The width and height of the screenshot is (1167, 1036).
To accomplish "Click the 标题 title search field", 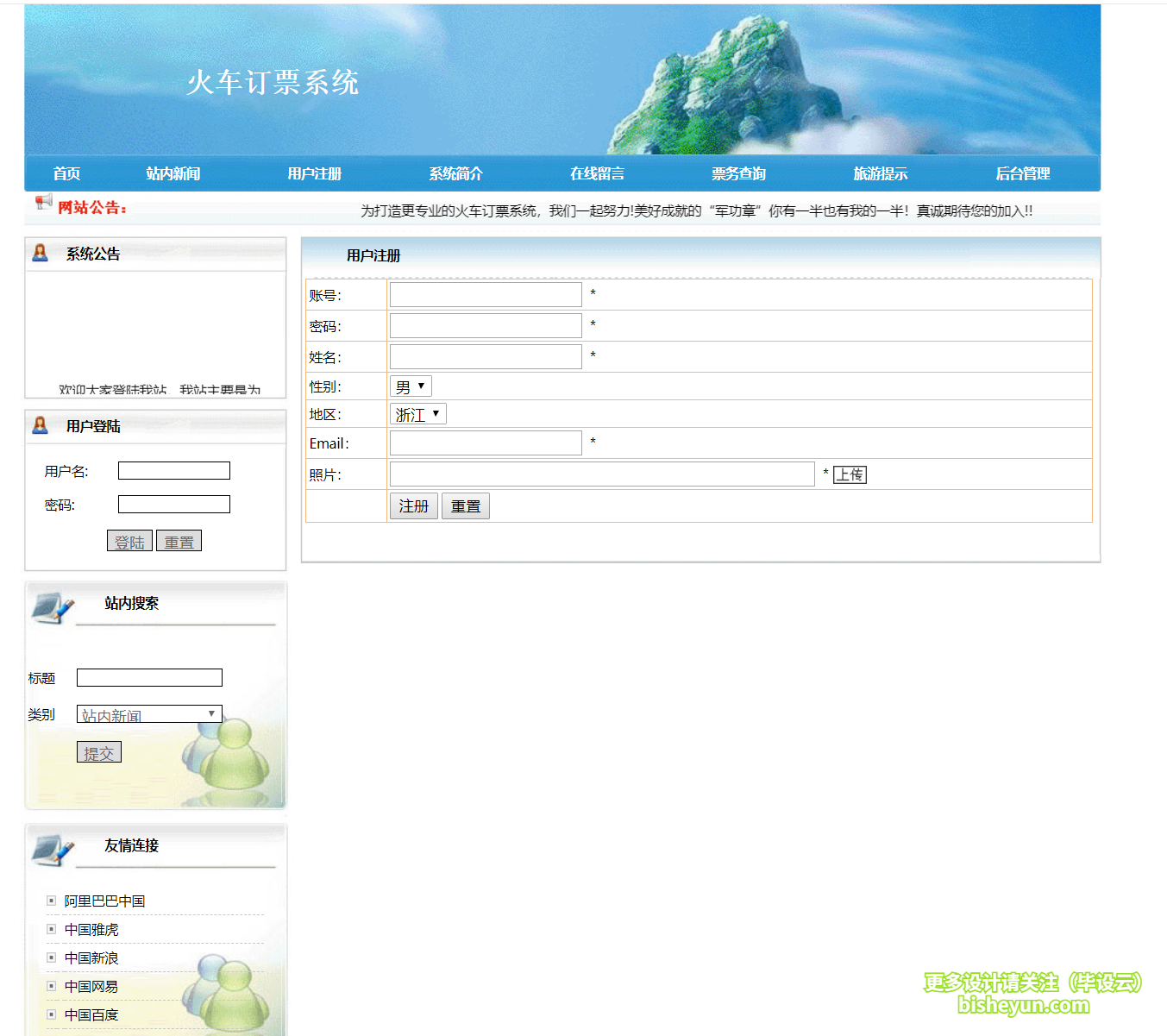I will click(x=148, y=677).
